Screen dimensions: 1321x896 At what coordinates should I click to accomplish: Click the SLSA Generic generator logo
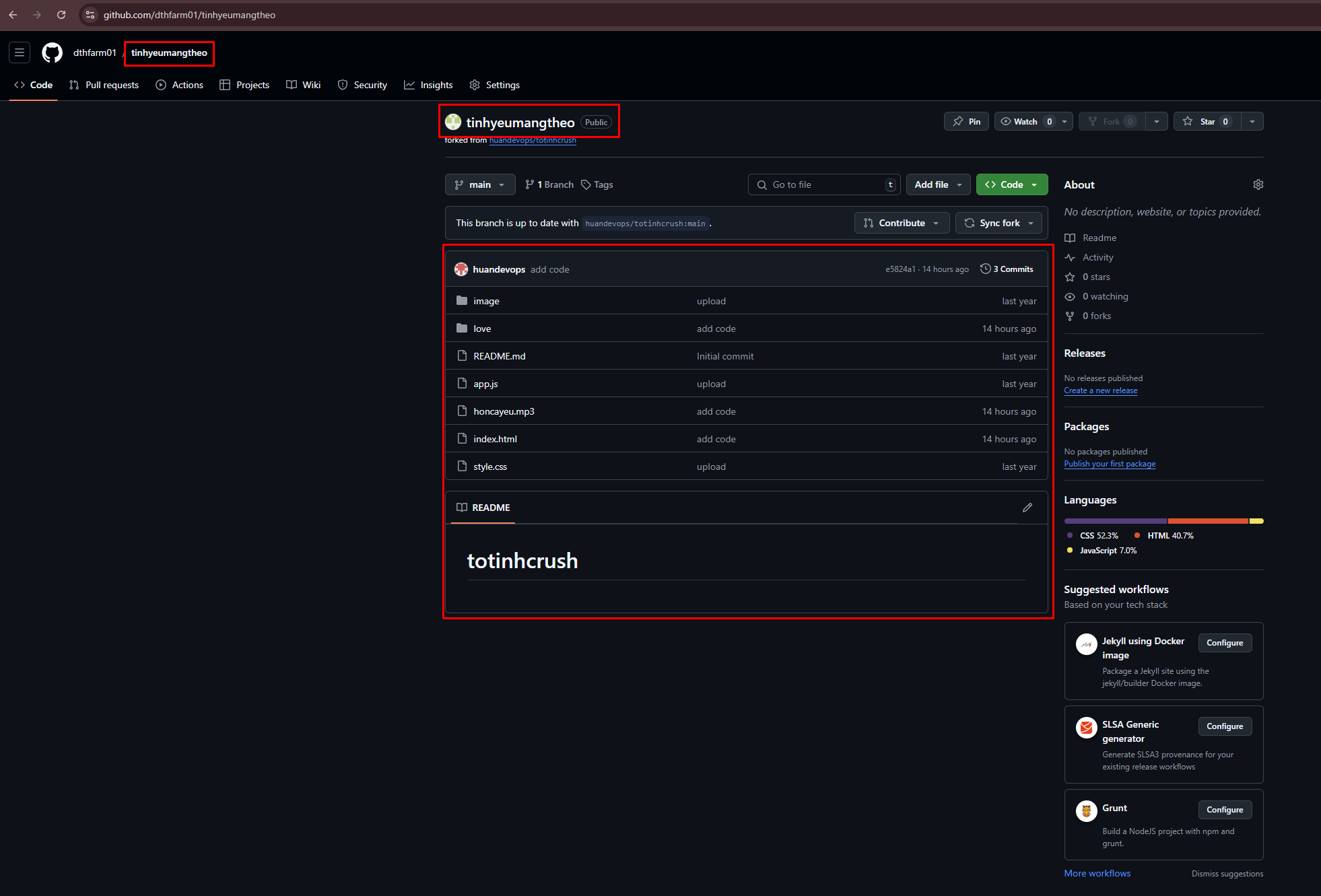[x=1086, y=728]
